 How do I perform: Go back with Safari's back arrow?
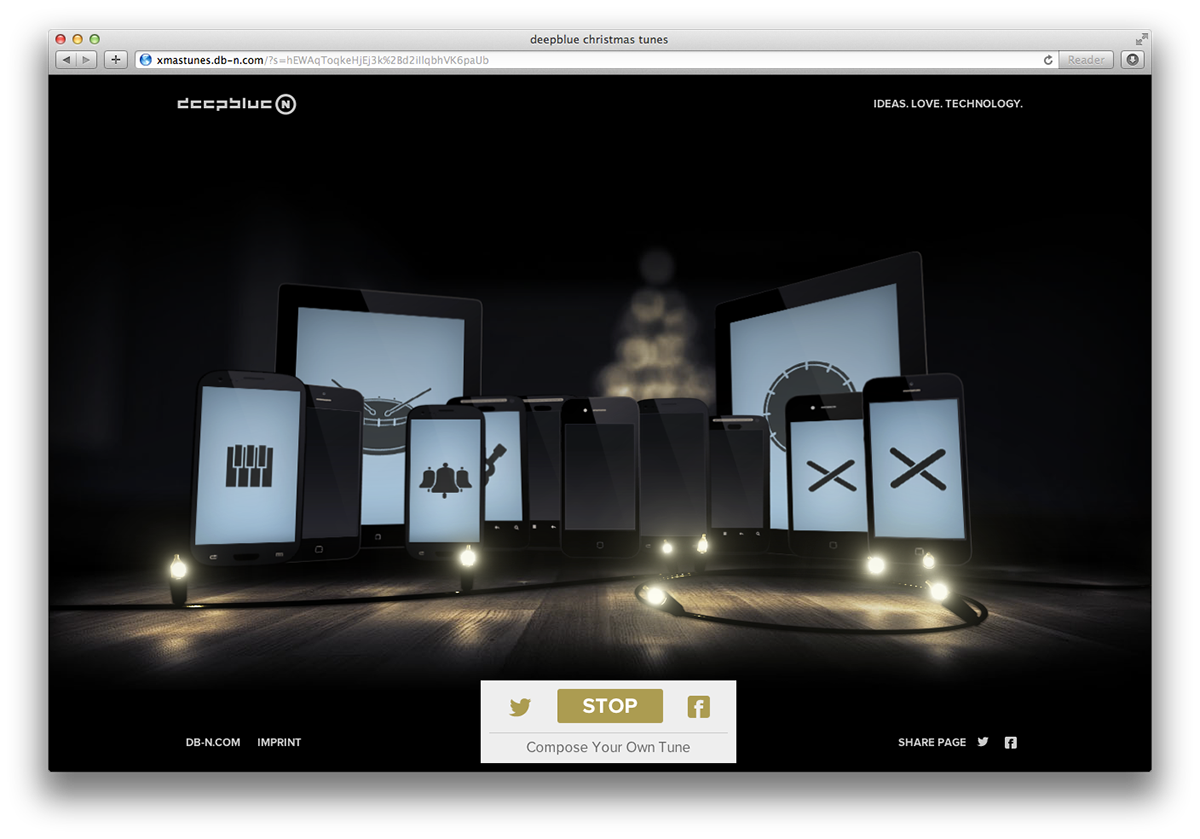(x=67, y=60)
